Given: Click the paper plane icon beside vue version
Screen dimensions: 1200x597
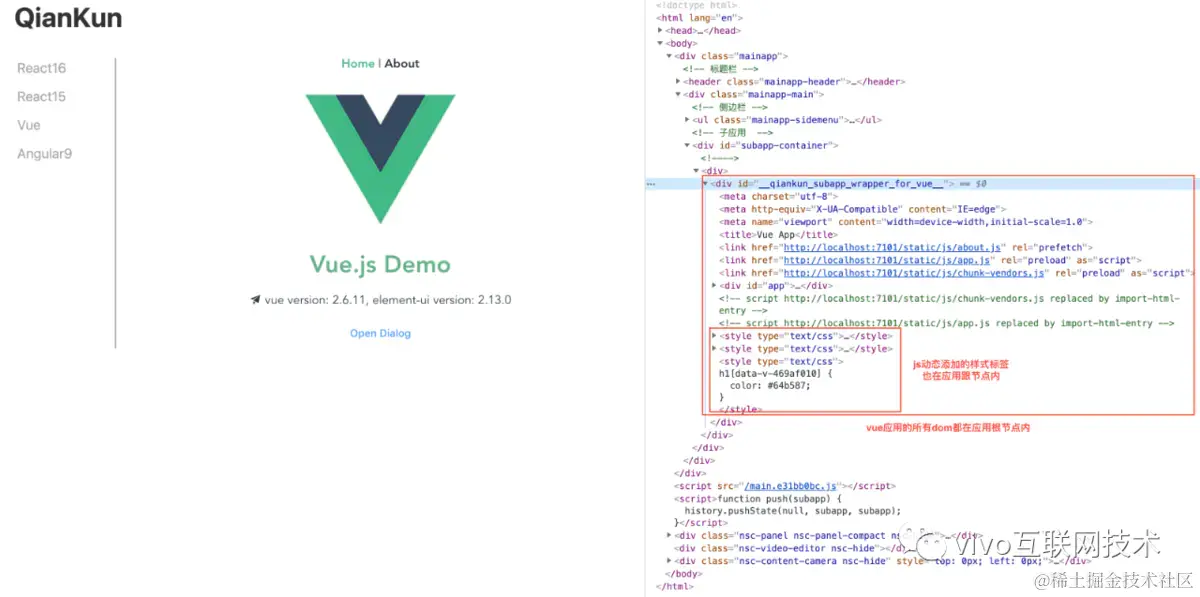Looking at the screenshot, I should click(x=255, y=299).
